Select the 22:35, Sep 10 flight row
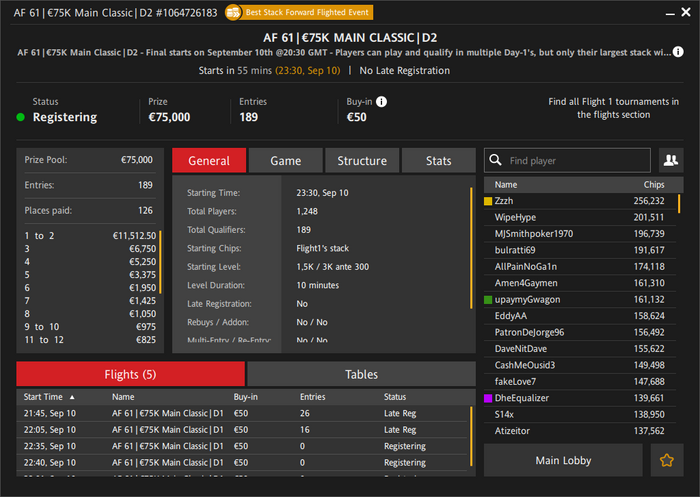The height and width of the screenshot is (497, 700). (x=242, y=447)
